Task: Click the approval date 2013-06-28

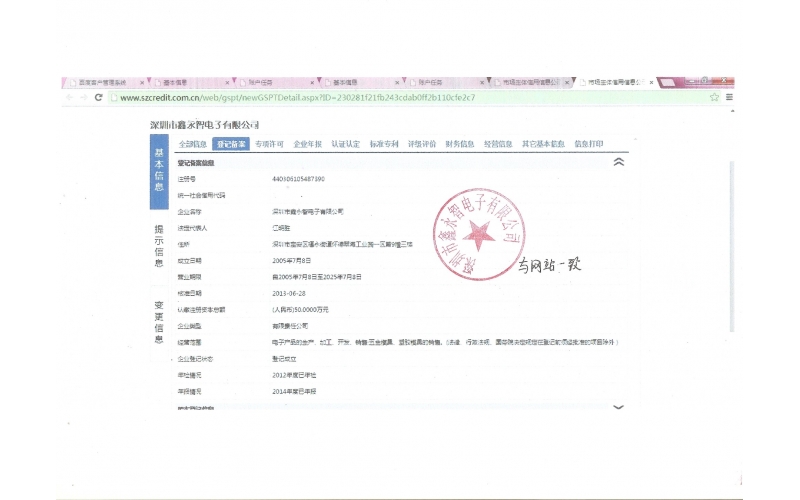Action: pyautogui.click(x=289, y=293)
